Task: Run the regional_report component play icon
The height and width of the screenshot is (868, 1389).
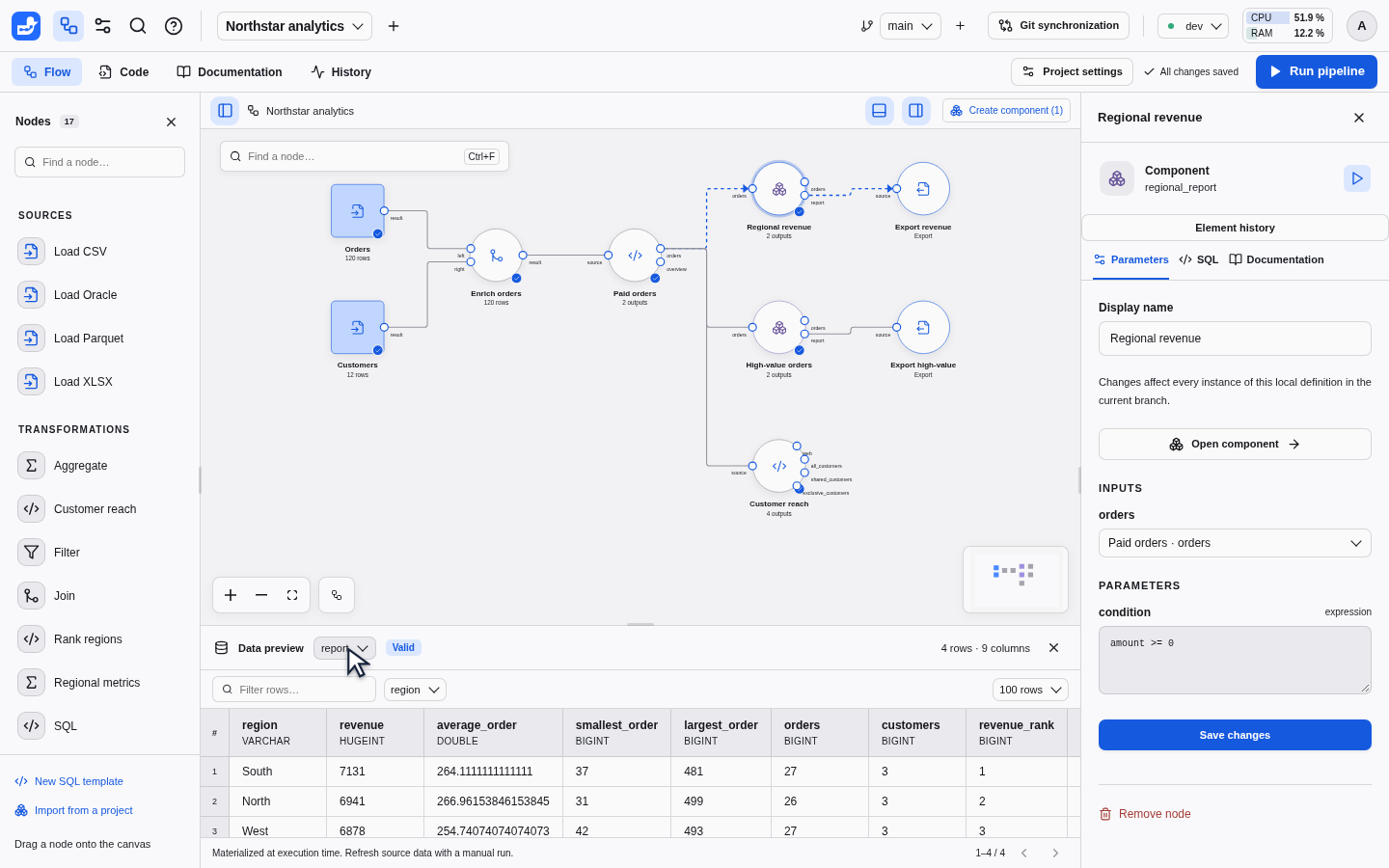Action: 1357,178
